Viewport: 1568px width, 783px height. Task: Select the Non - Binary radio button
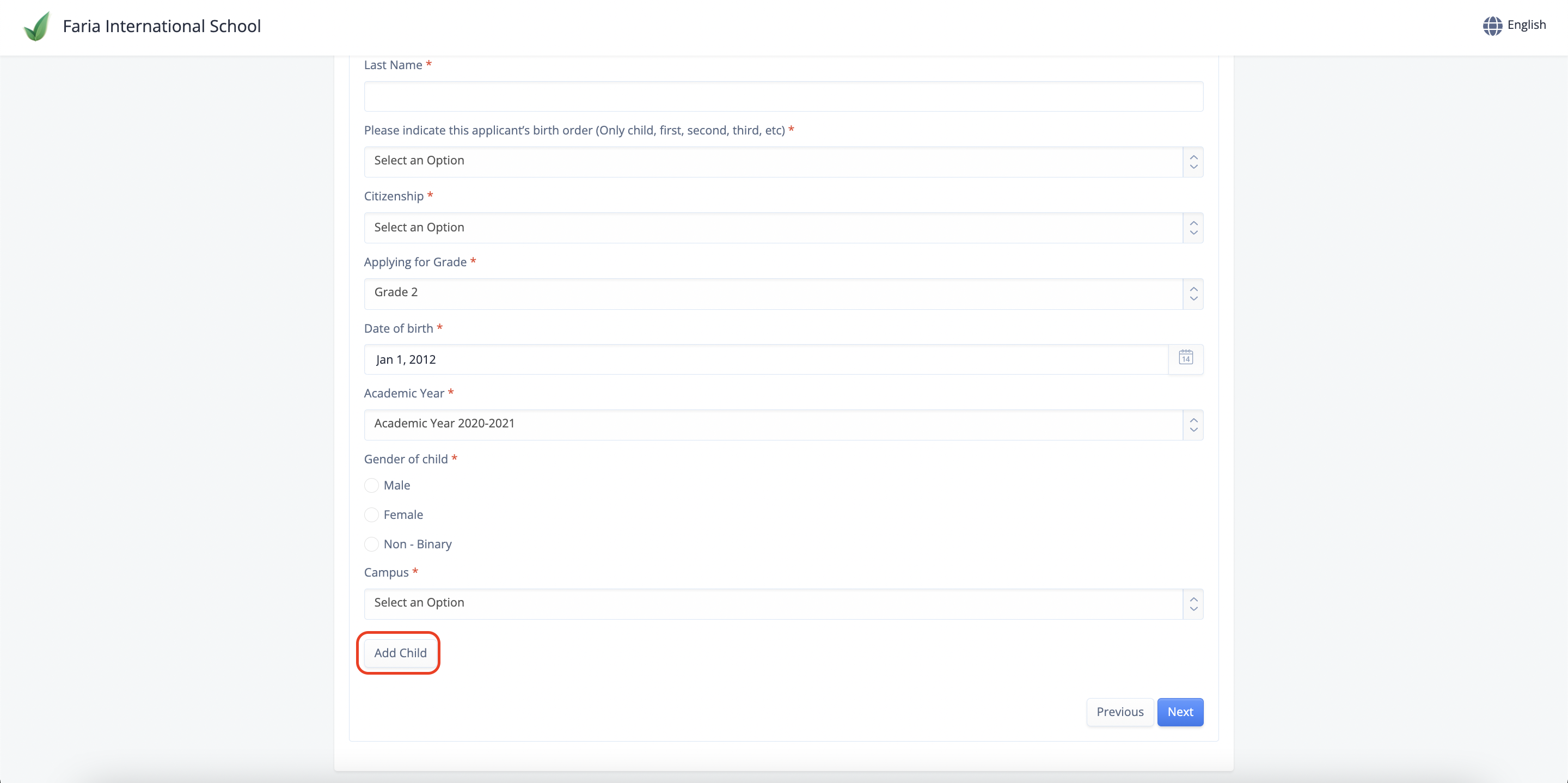pyautogui.click(x=371, y=544)
